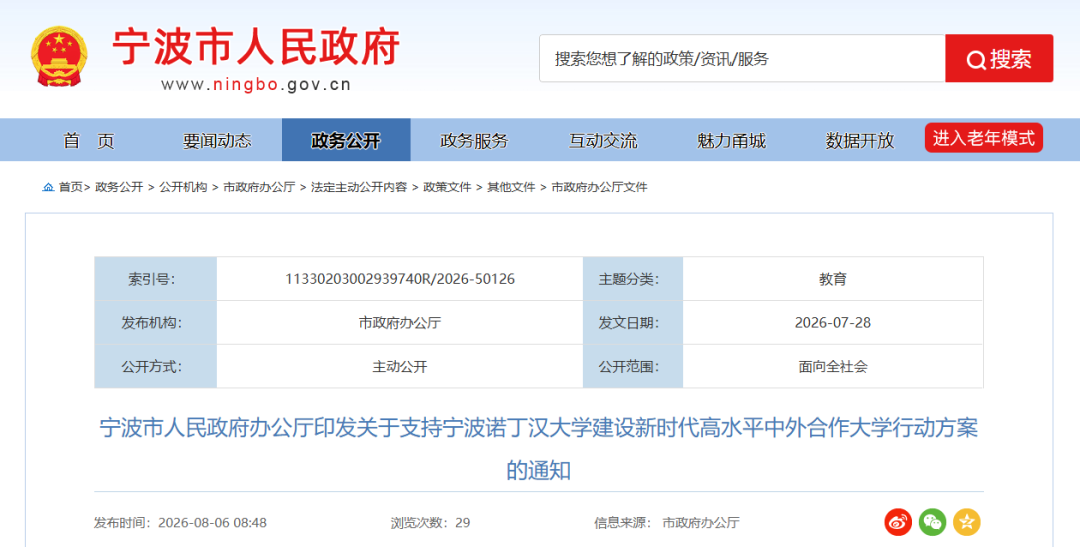The image size is (1080, 547).
Task: Click the 浏览次数 29 view count
Action: click(x=430, y=523)
